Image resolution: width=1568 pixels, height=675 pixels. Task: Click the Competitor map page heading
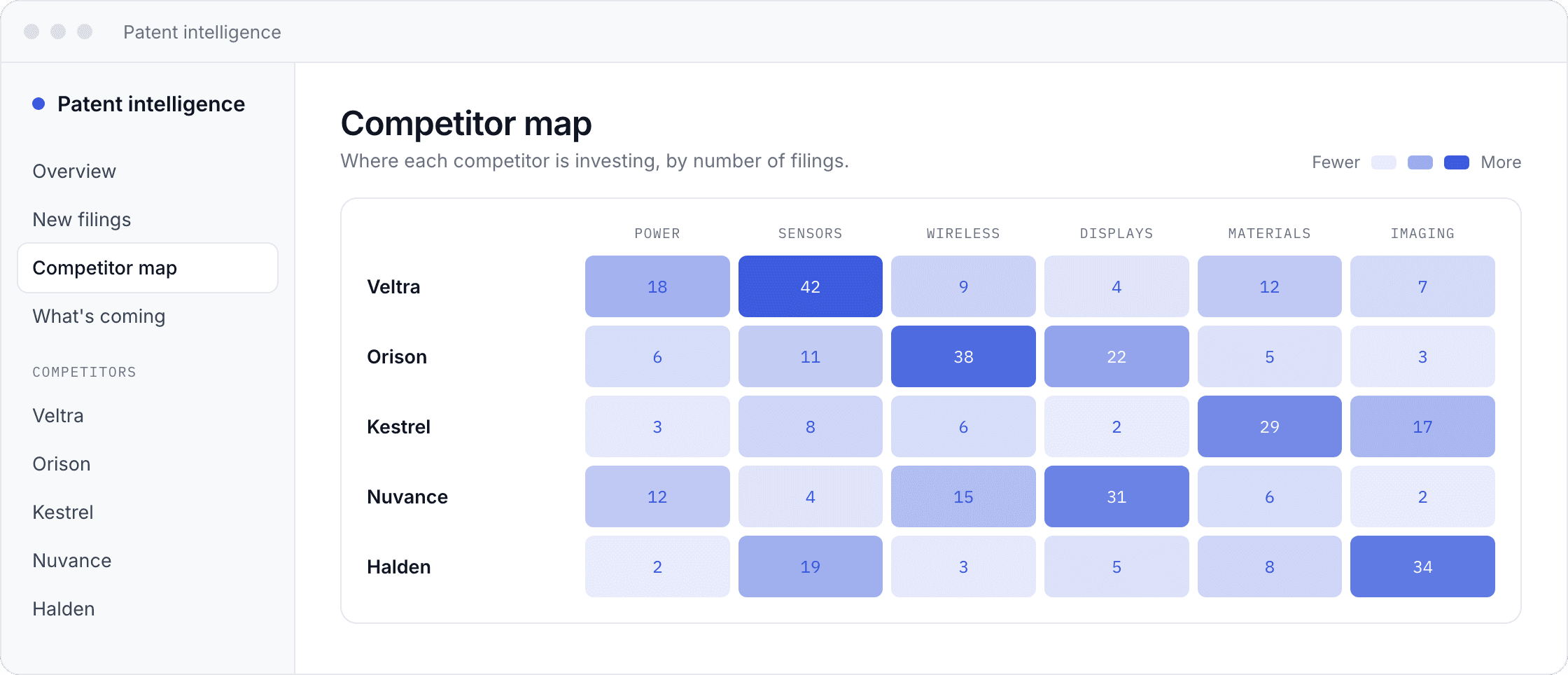[466, 124]
